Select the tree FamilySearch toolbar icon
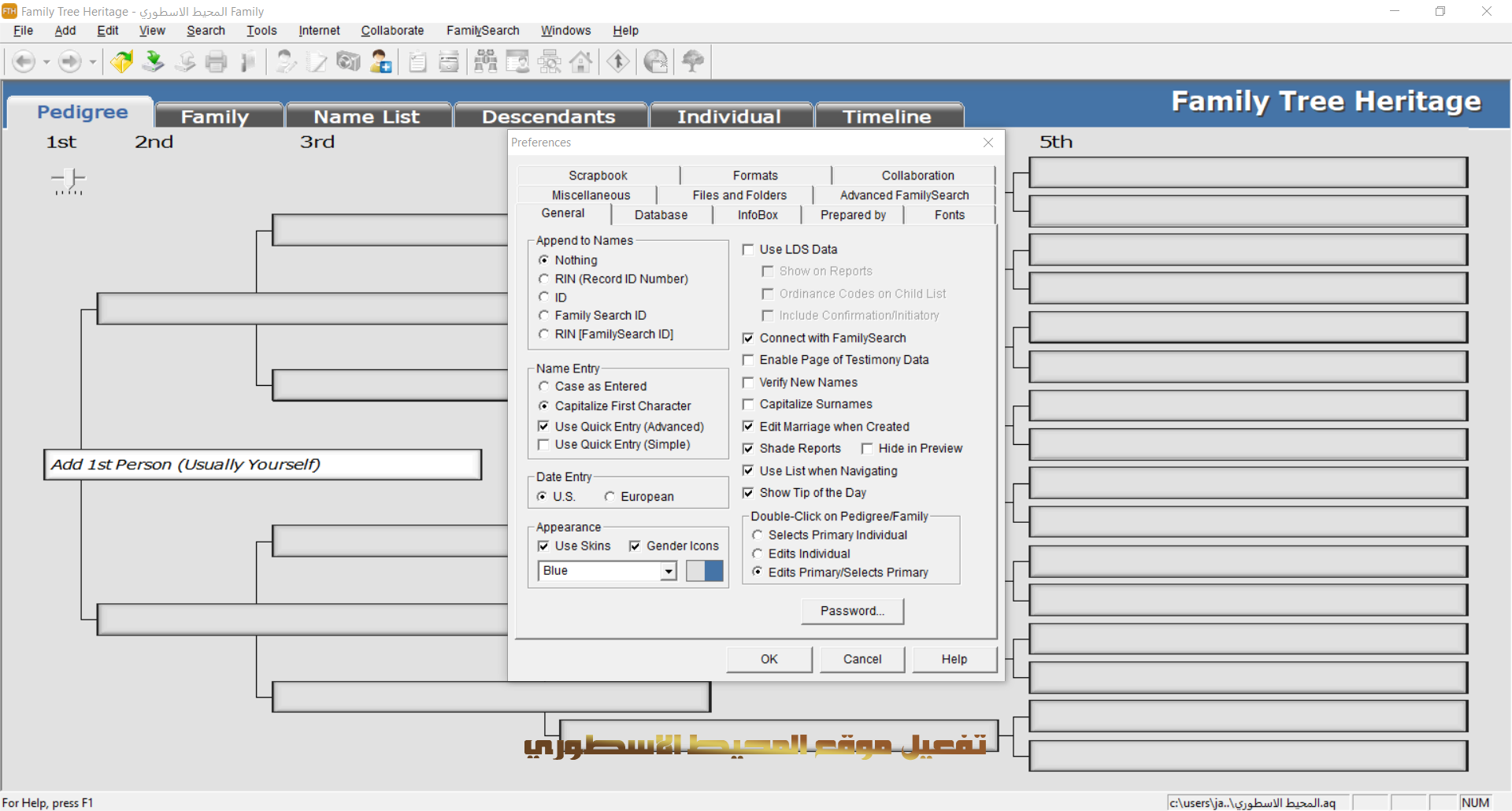 [x=692, y=61]
